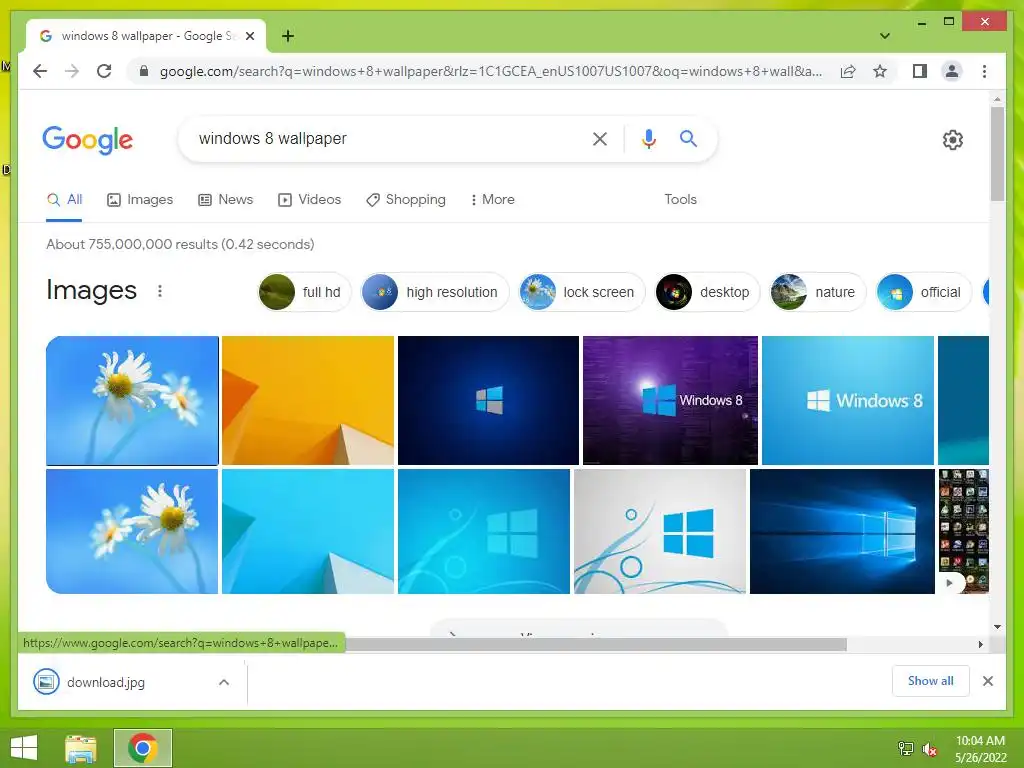
Task: Open the purple Windows 8 thumbnail
Action: 670,400
